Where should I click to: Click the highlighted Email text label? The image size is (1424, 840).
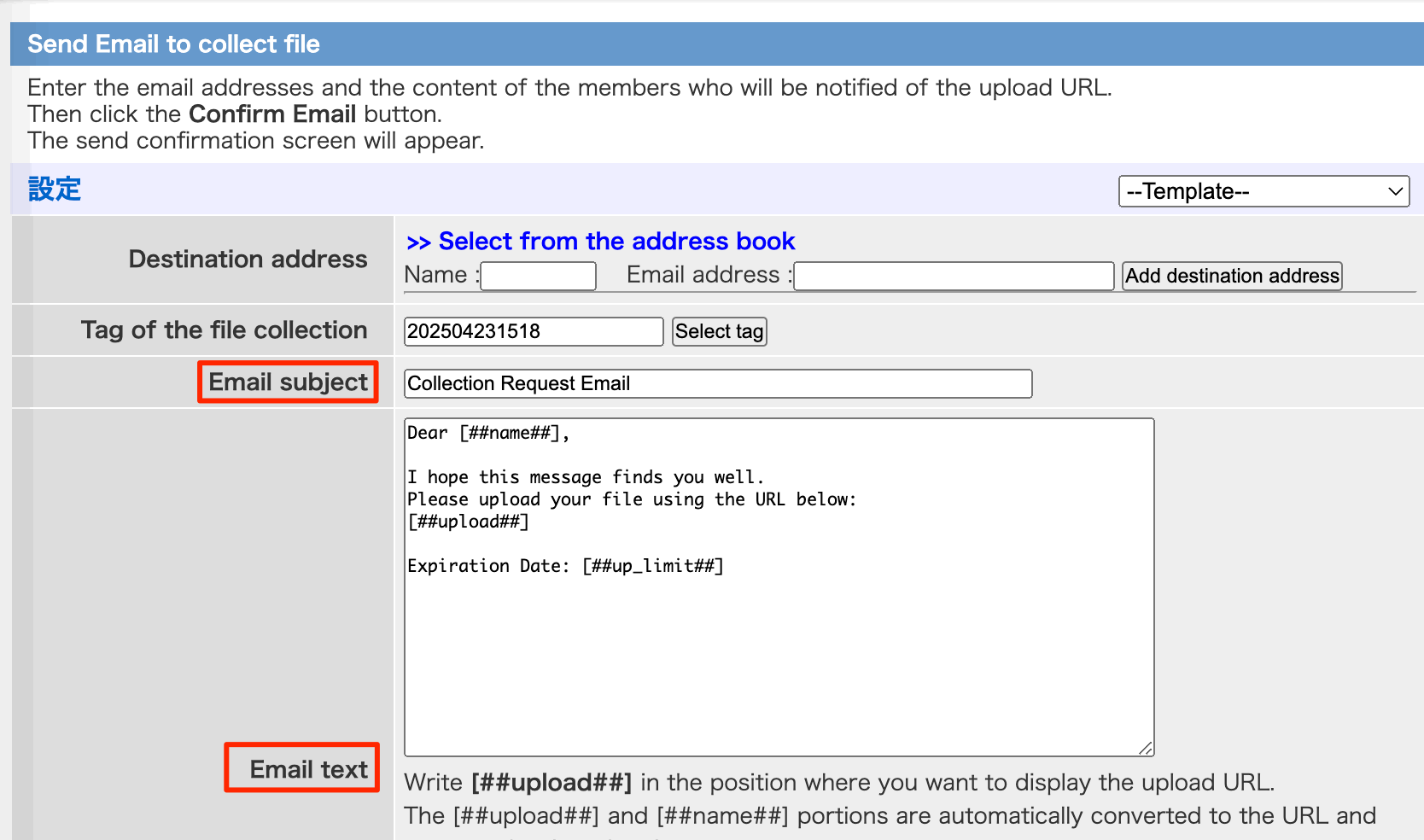(308, 769)
